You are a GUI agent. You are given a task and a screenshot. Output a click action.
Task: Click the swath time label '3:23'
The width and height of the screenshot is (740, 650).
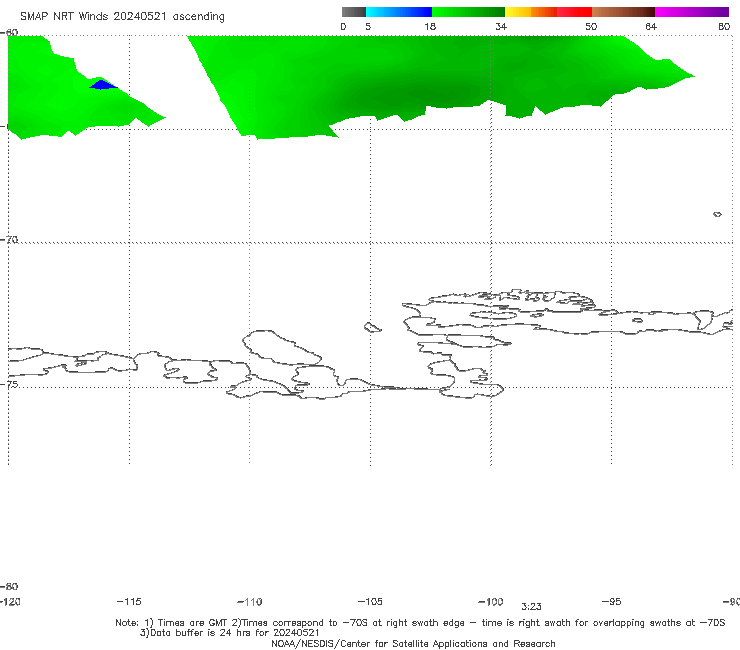[531, 607]
